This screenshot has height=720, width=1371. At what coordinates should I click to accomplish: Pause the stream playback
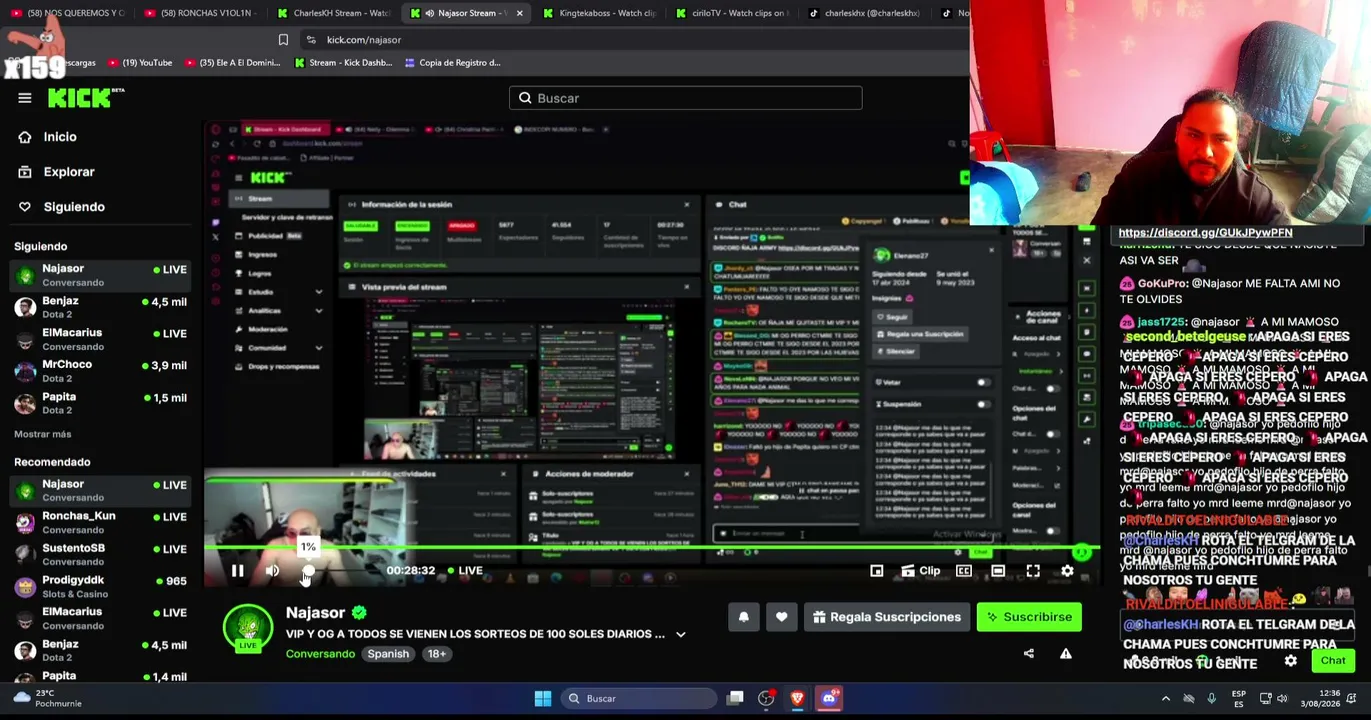coord(237,571)
